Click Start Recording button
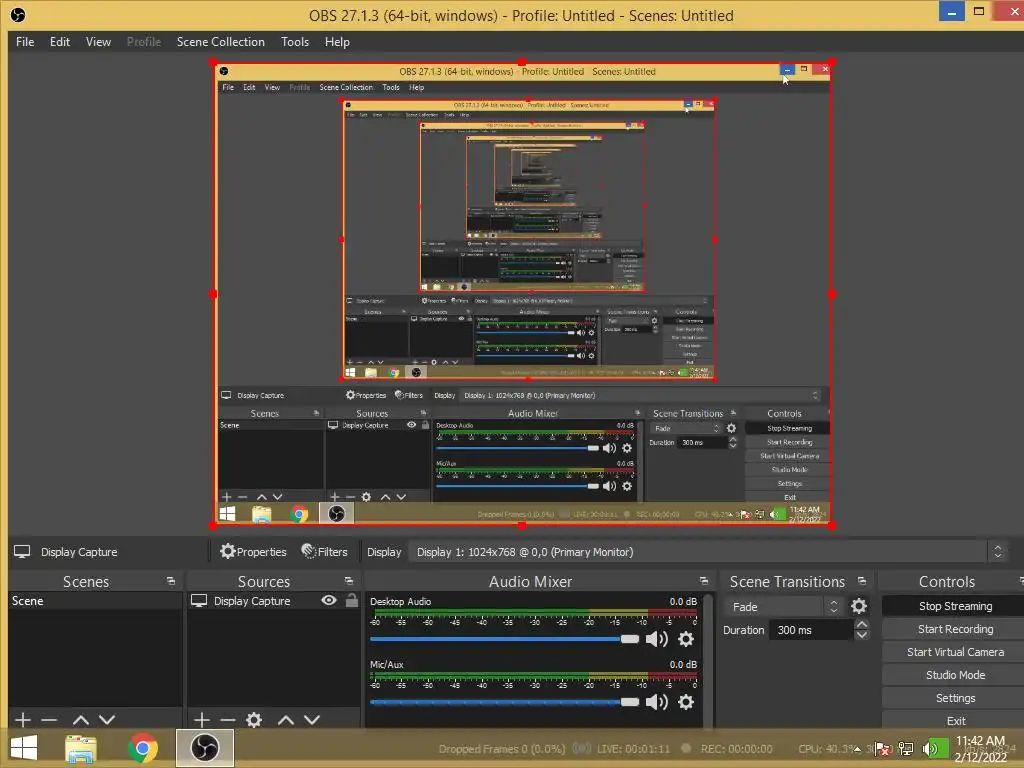 point(955,629)
